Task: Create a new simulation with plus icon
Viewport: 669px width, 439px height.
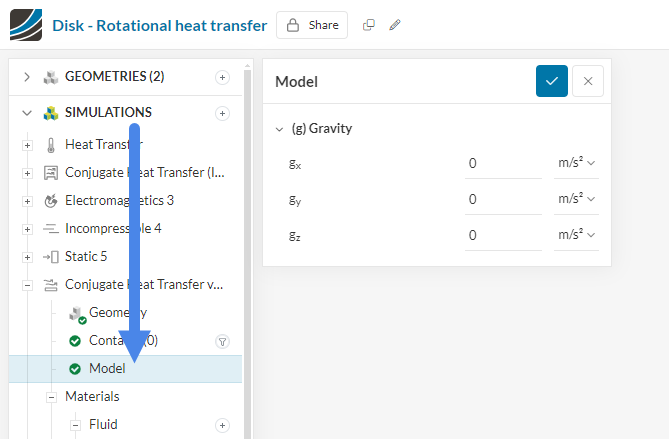Action: pyautogui.click(x=222, y=113)
